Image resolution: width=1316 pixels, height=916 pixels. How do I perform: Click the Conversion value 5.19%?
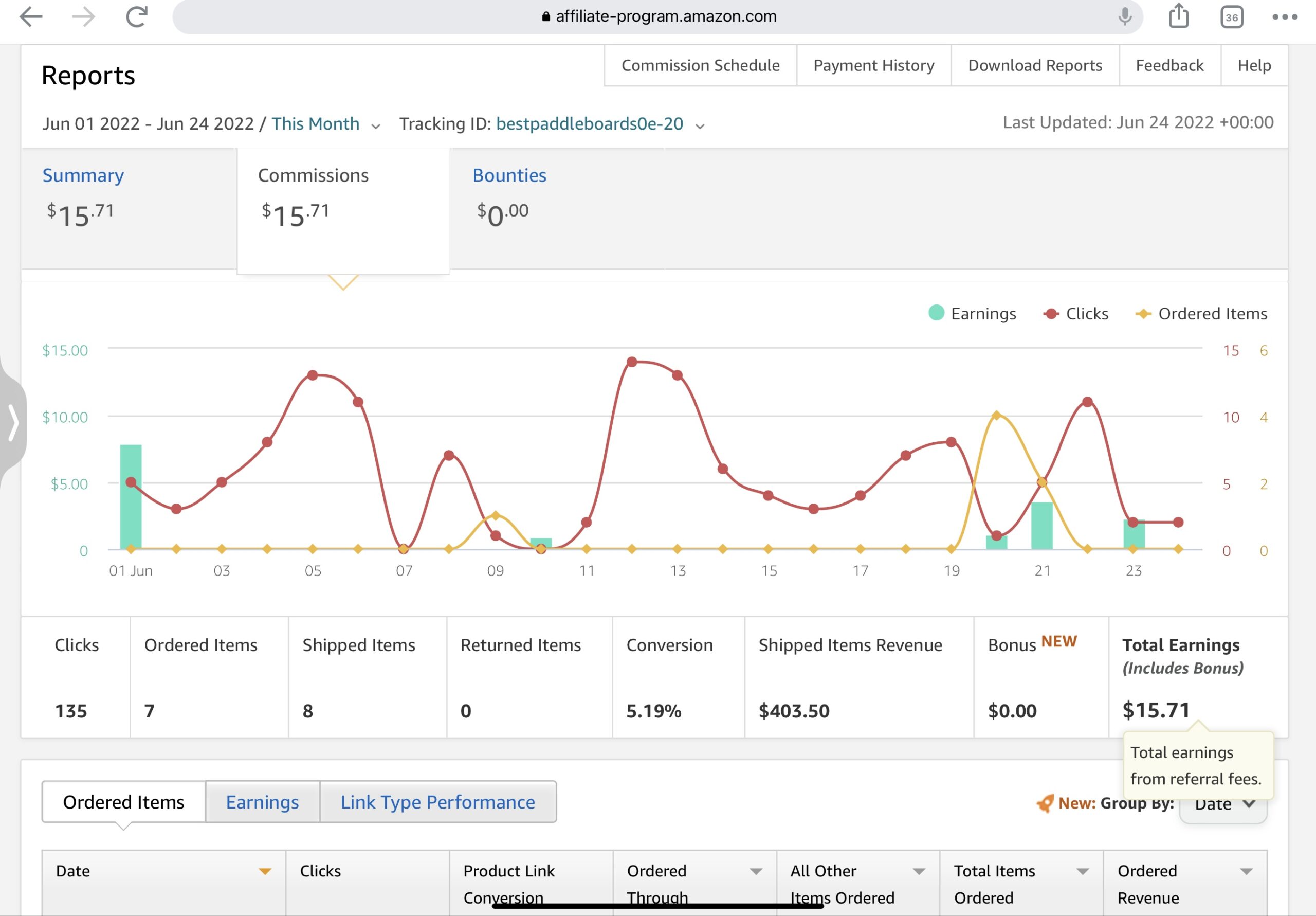pos(653,711)
